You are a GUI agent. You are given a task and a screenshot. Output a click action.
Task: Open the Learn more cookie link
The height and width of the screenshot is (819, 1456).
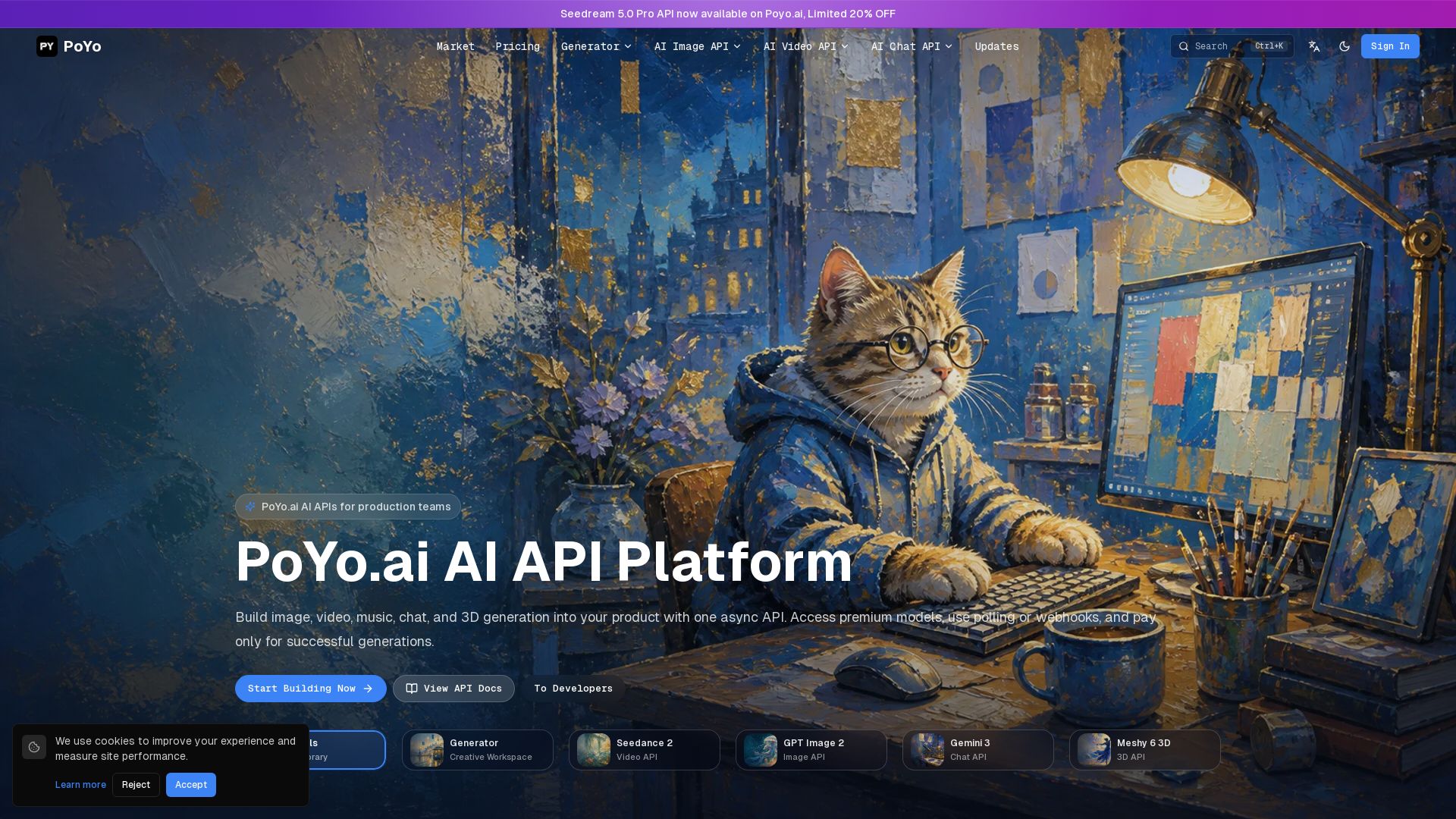coord(80,785)
